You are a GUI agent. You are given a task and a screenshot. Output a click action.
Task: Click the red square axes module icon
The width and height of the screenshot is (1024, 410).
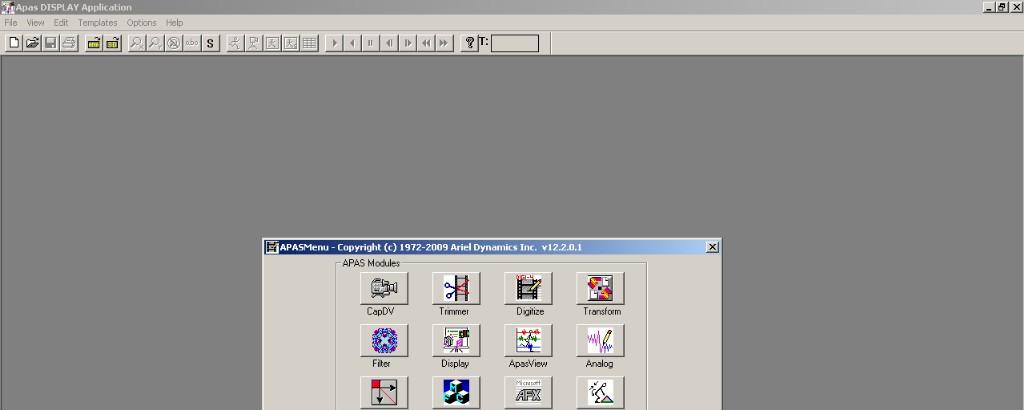(x=384, y=392)
